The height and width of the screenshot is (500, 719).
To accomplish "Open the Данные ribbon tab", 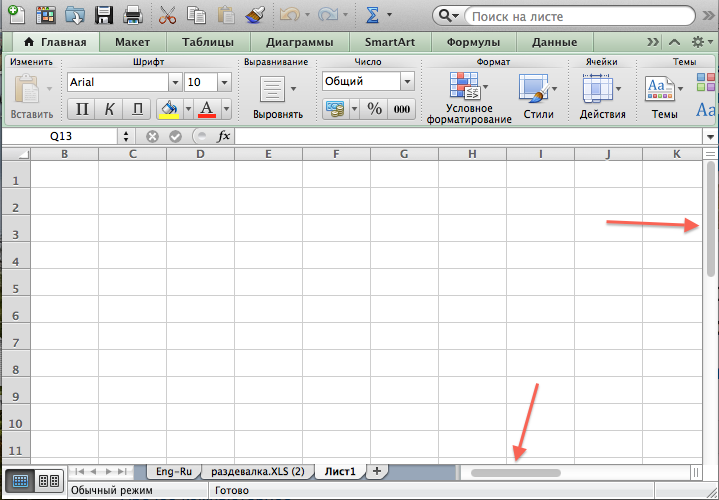I will (554, 42).
